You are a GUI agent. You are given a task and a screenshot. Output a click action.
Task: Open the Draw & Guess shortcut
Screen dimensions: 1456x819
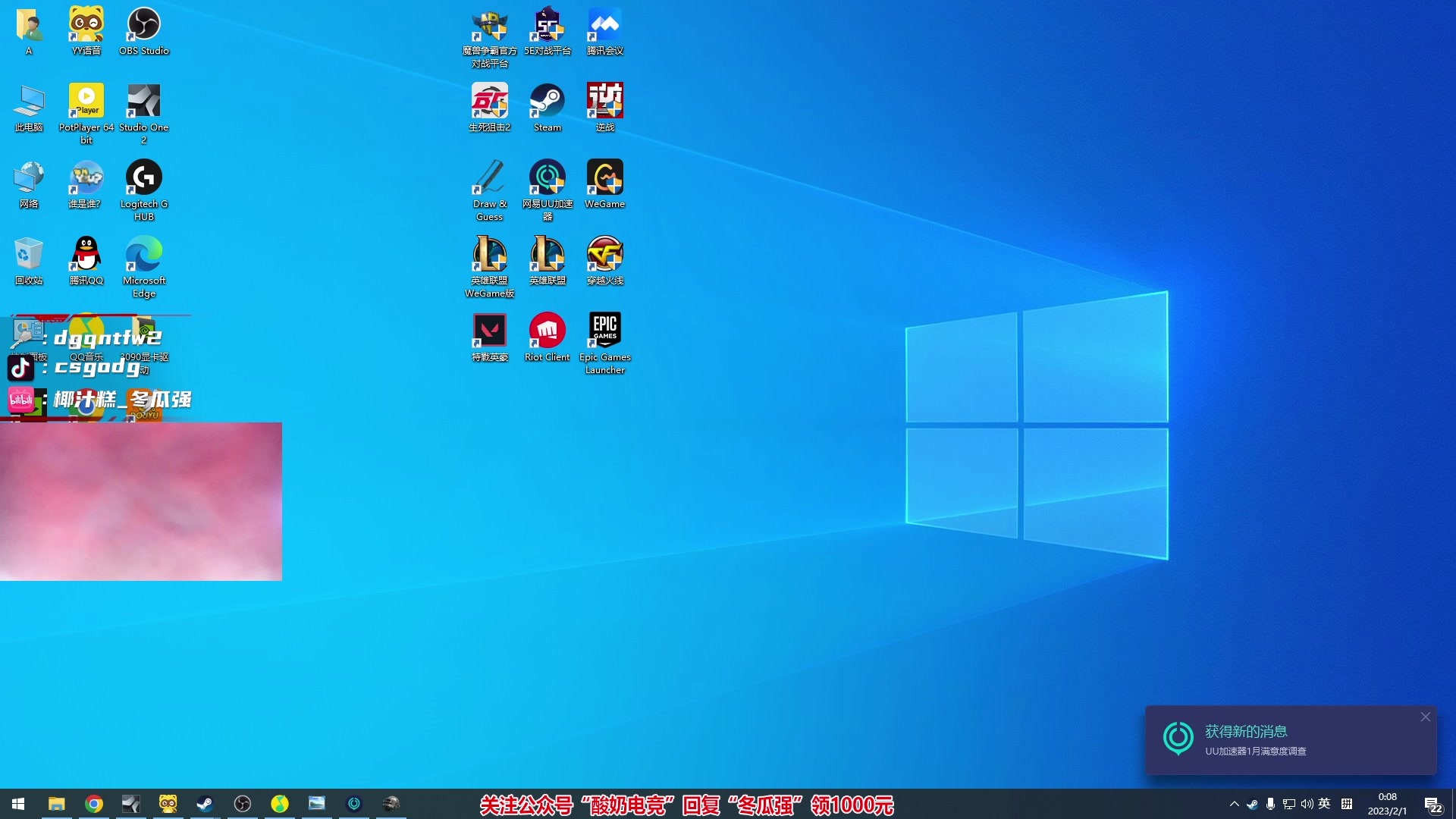click(489, 179)
